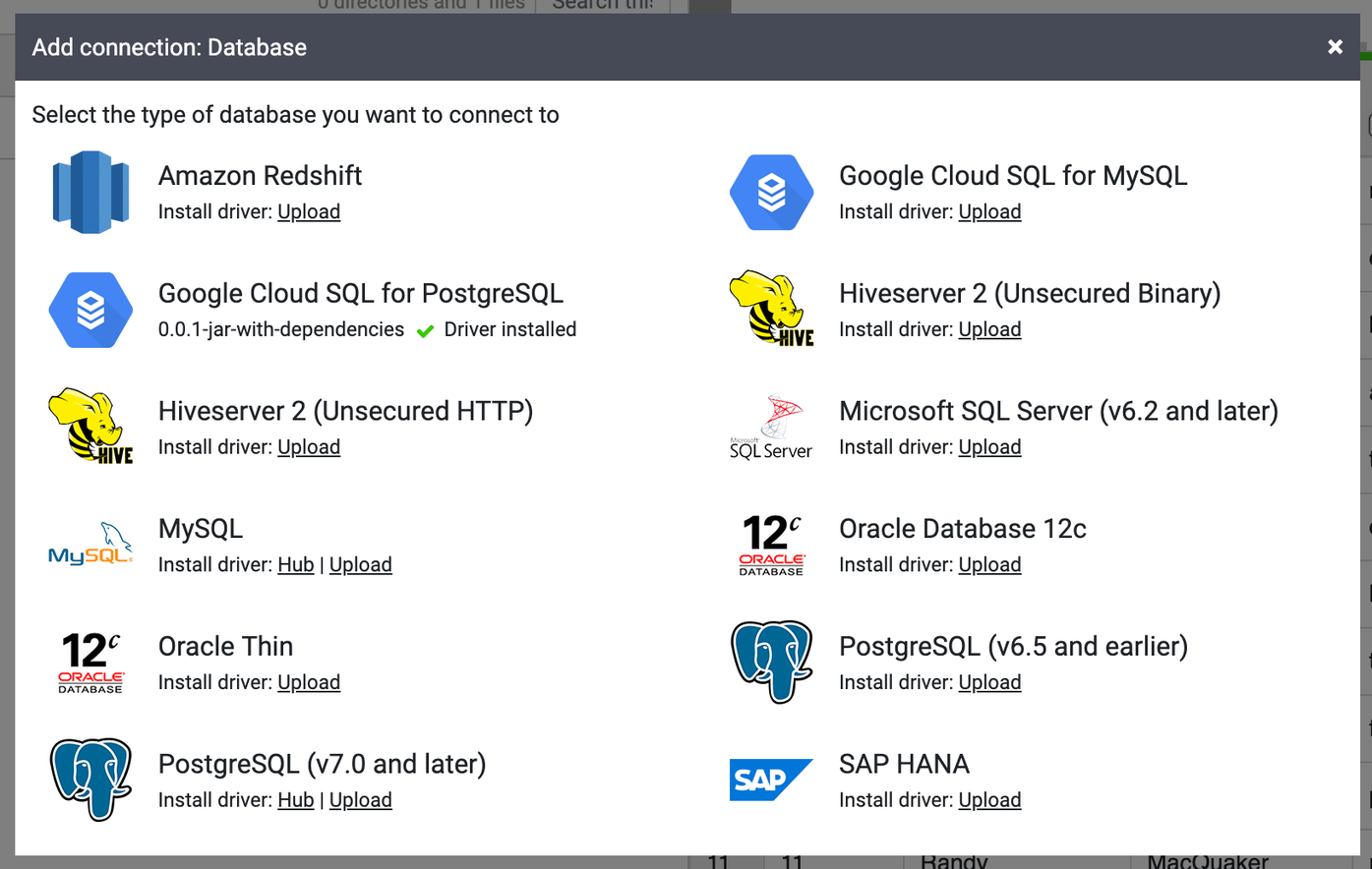Screen dimensions: 1372x869
Task: Click the PostgreSQL (v7.0 and later) elephant icon
Action: pos(90,781)
